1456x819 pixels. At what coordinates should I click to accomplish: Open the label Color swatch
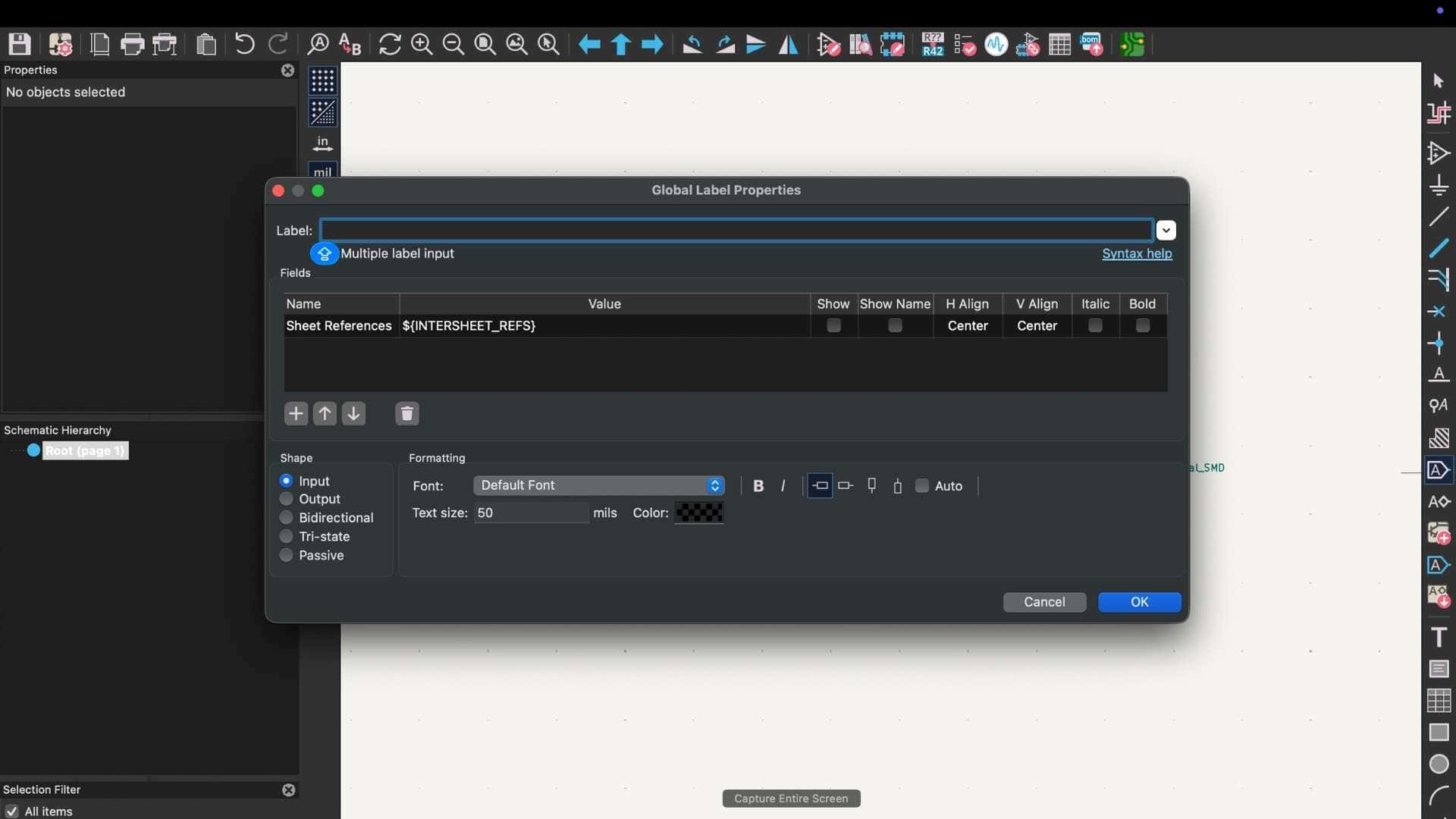click(698, 513)
